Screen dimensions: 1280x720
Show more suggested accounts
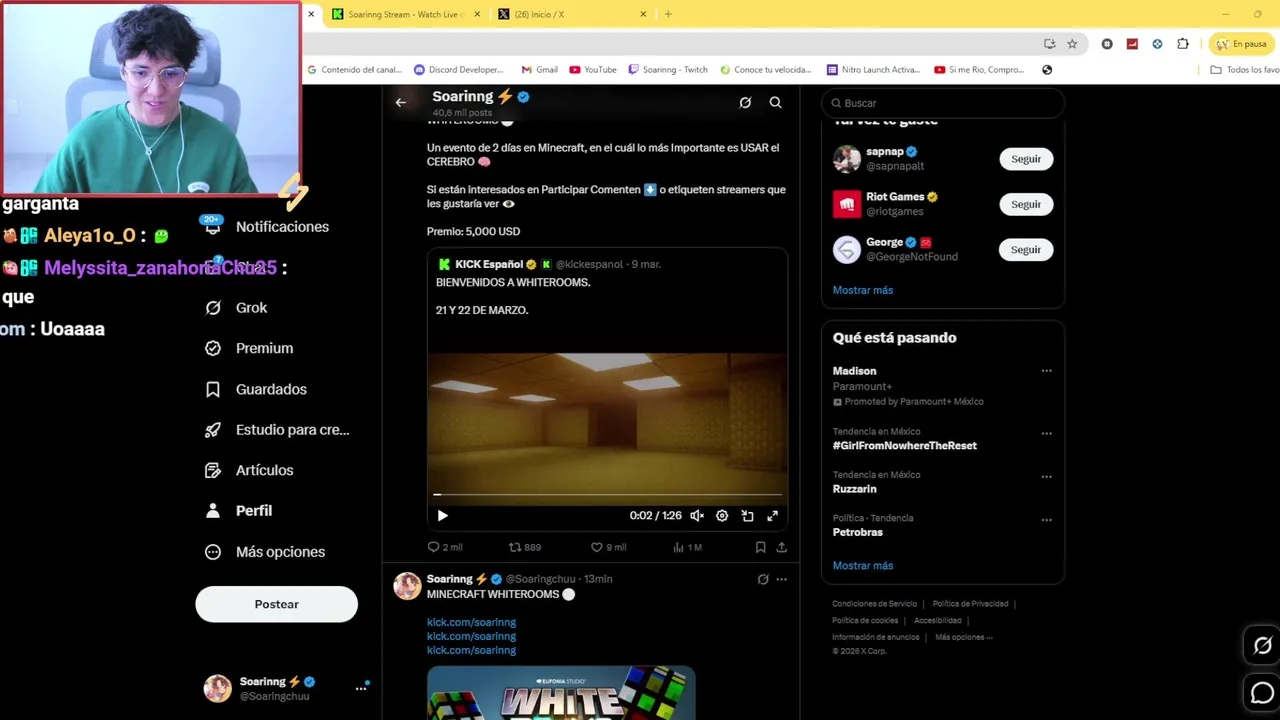(x=863, y=290)
